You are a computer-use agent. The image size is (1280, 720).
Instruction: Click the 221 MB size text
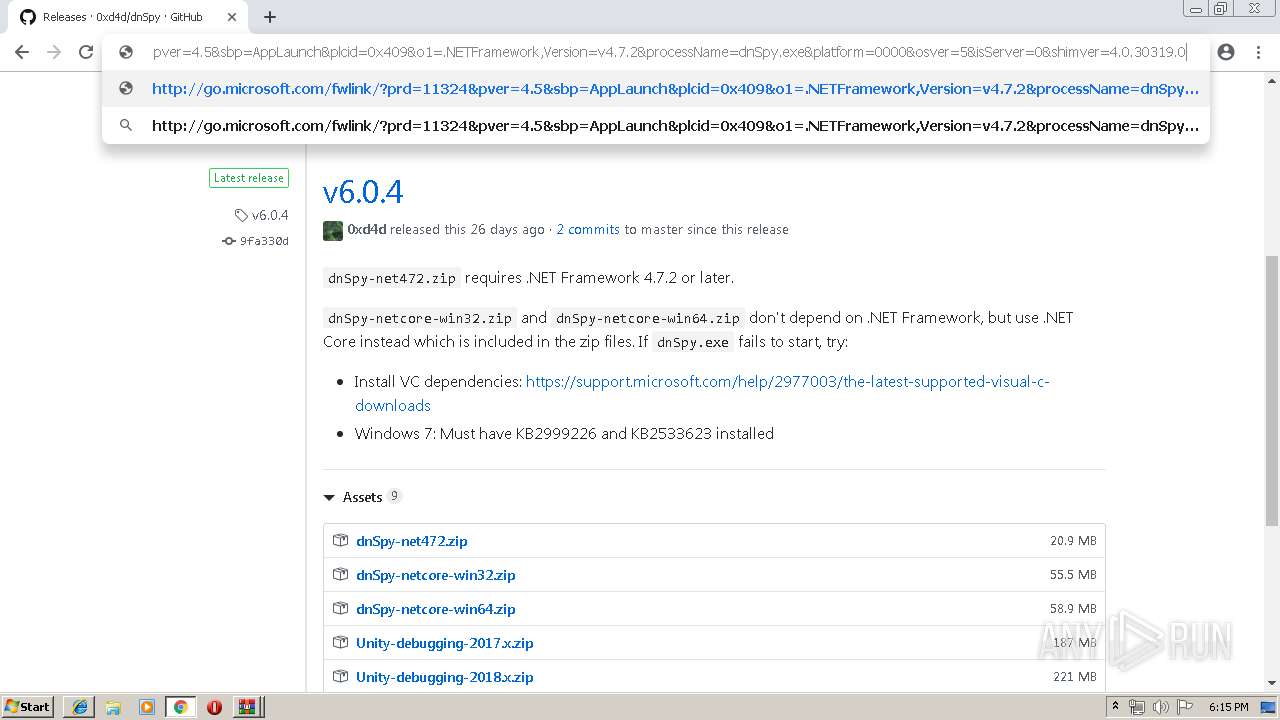(1076, 677)
